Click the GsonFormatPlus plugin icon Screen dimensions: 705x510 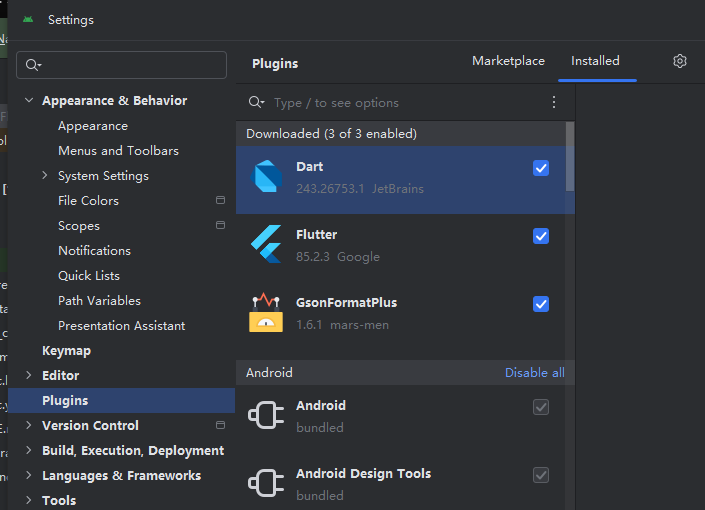(266, 313)
